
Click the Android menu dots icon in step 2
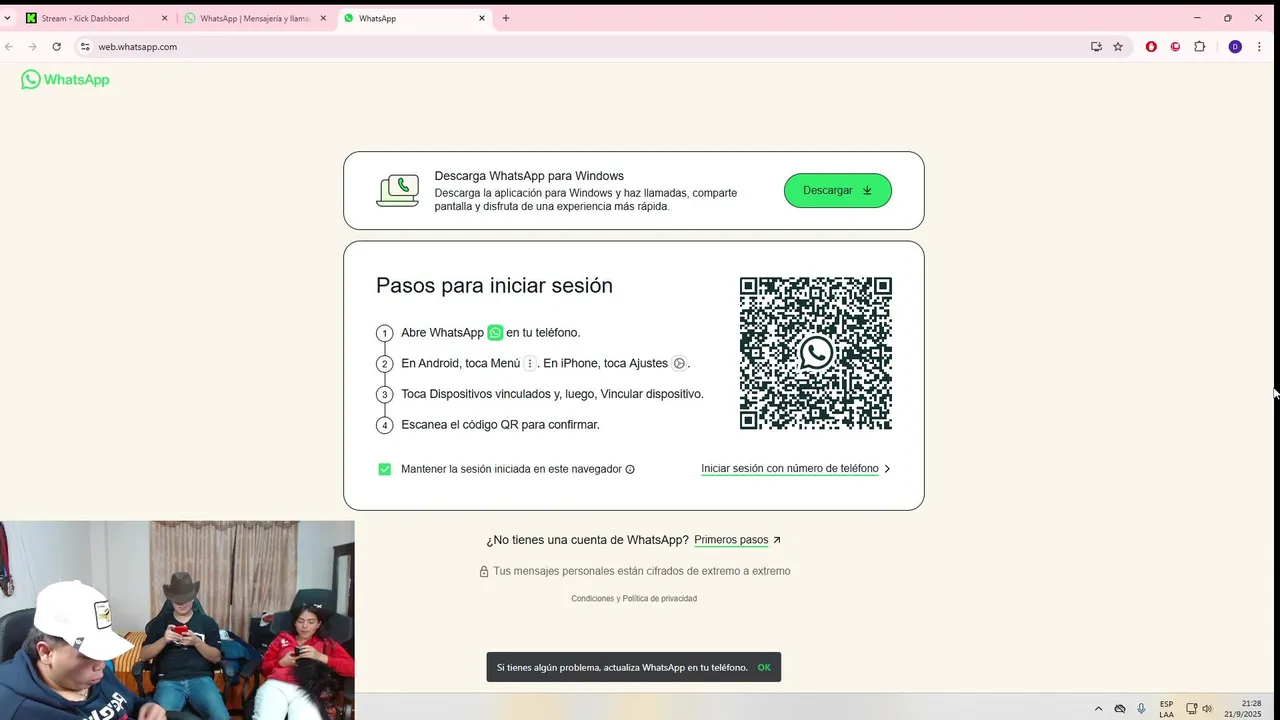[x=530, y=364]
